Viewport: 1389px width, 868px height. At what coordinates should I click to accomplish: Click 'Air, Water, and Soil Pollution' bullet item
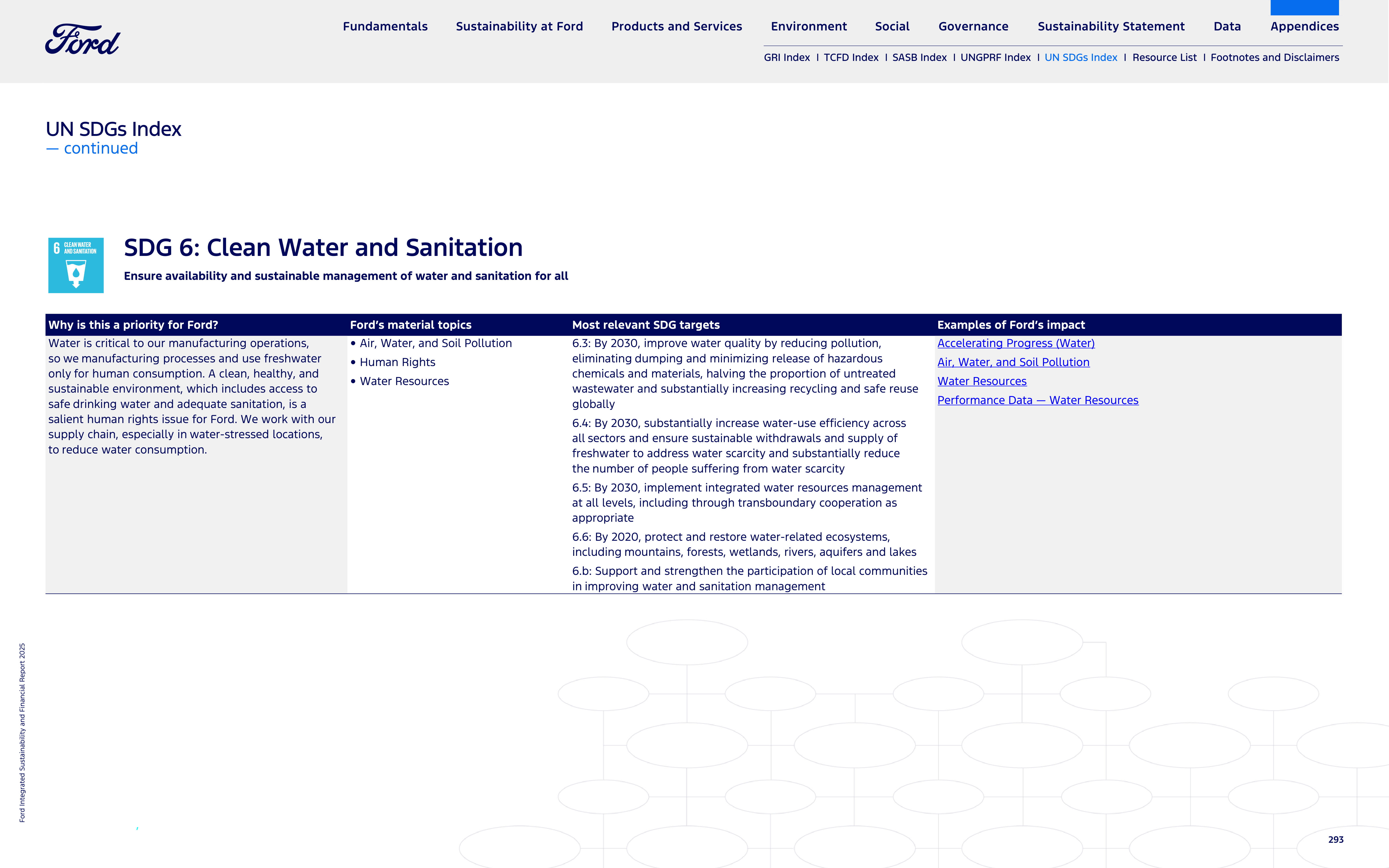pyautogui.click(x=436, y=343)
